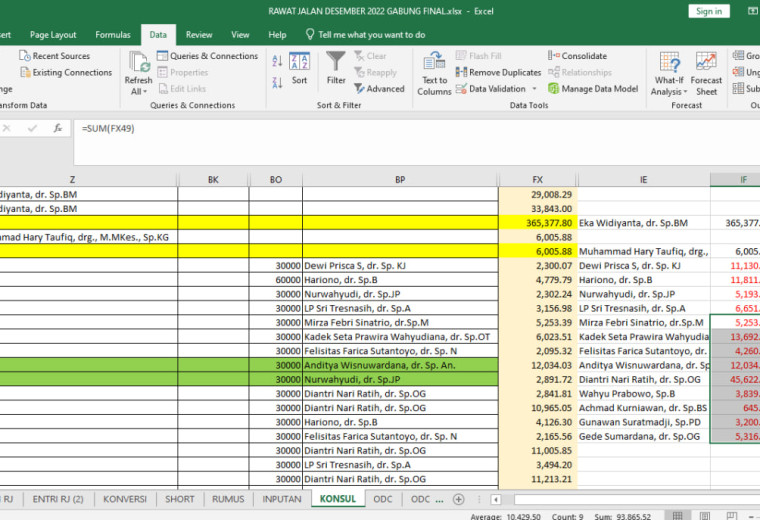Click Remove Duplicates

click(498, 72)
